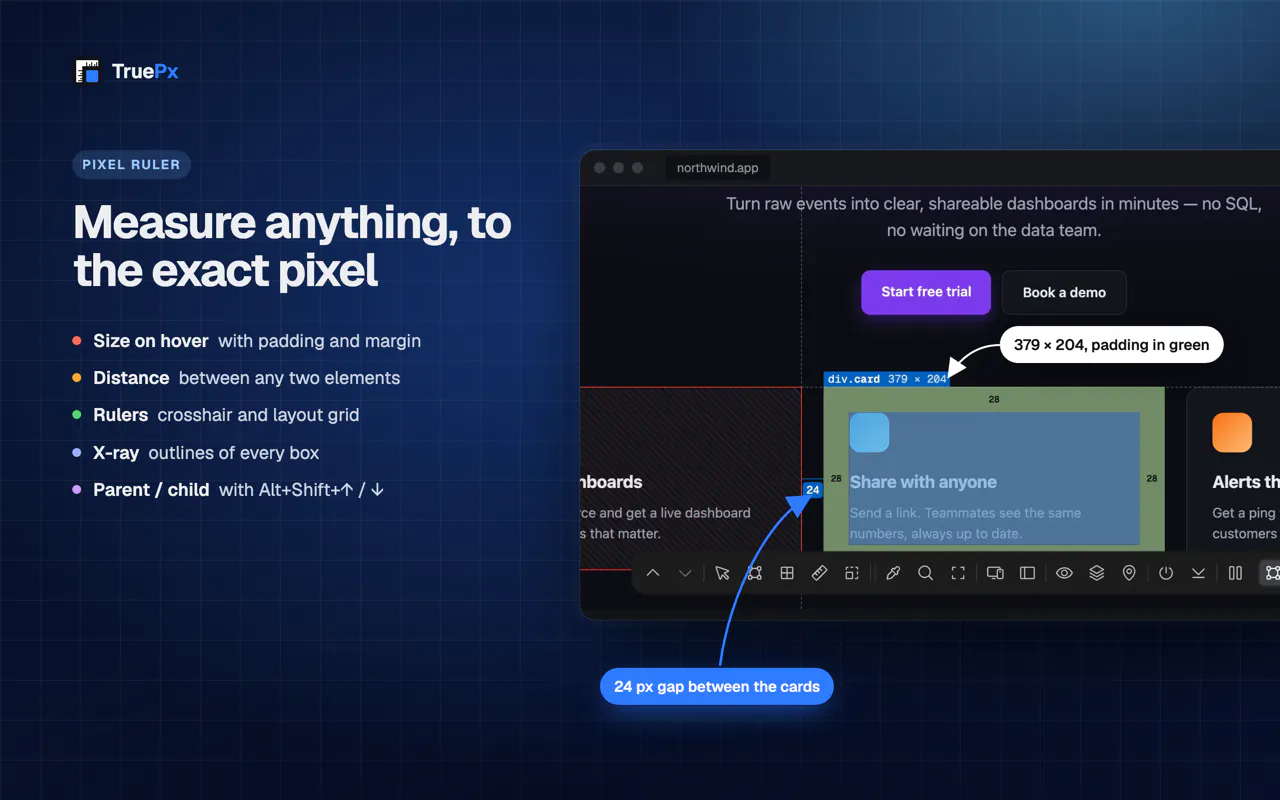Click the location pin icon in toolbar
The image size is (1280, 800).
[1129, 573]
